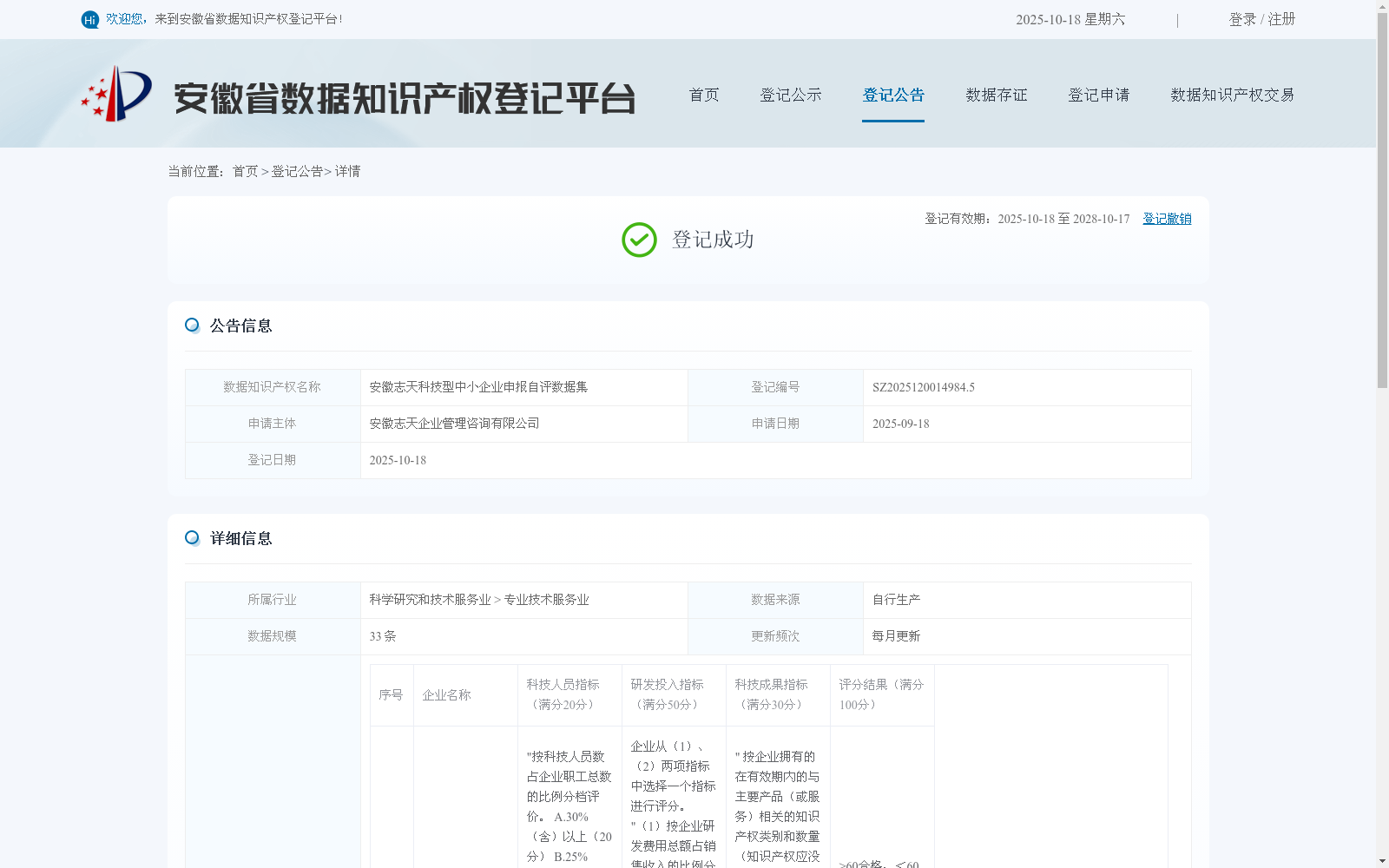Go to the 数据存证 navigation tab
Viewport: 1389px width, 868px height.
pos(997,95)
